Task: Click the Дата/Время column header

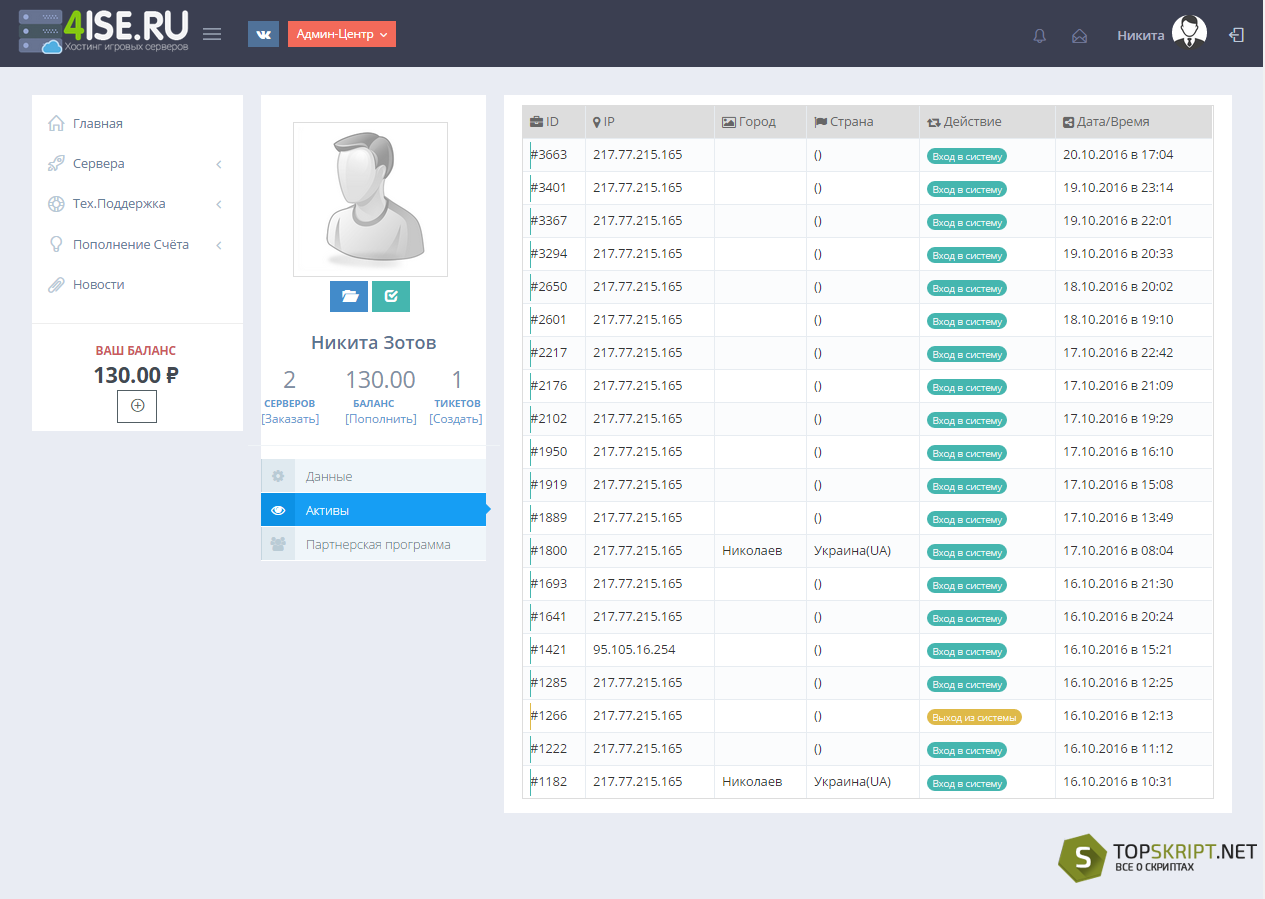Action: 1134,122
